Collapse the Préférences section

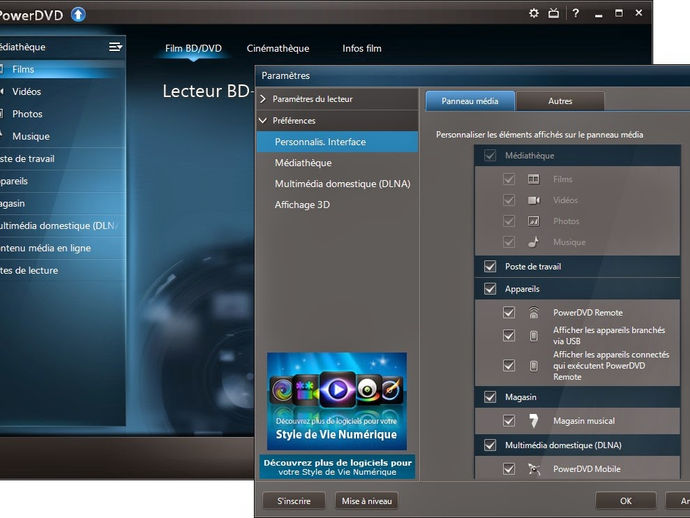coord(338,121)
